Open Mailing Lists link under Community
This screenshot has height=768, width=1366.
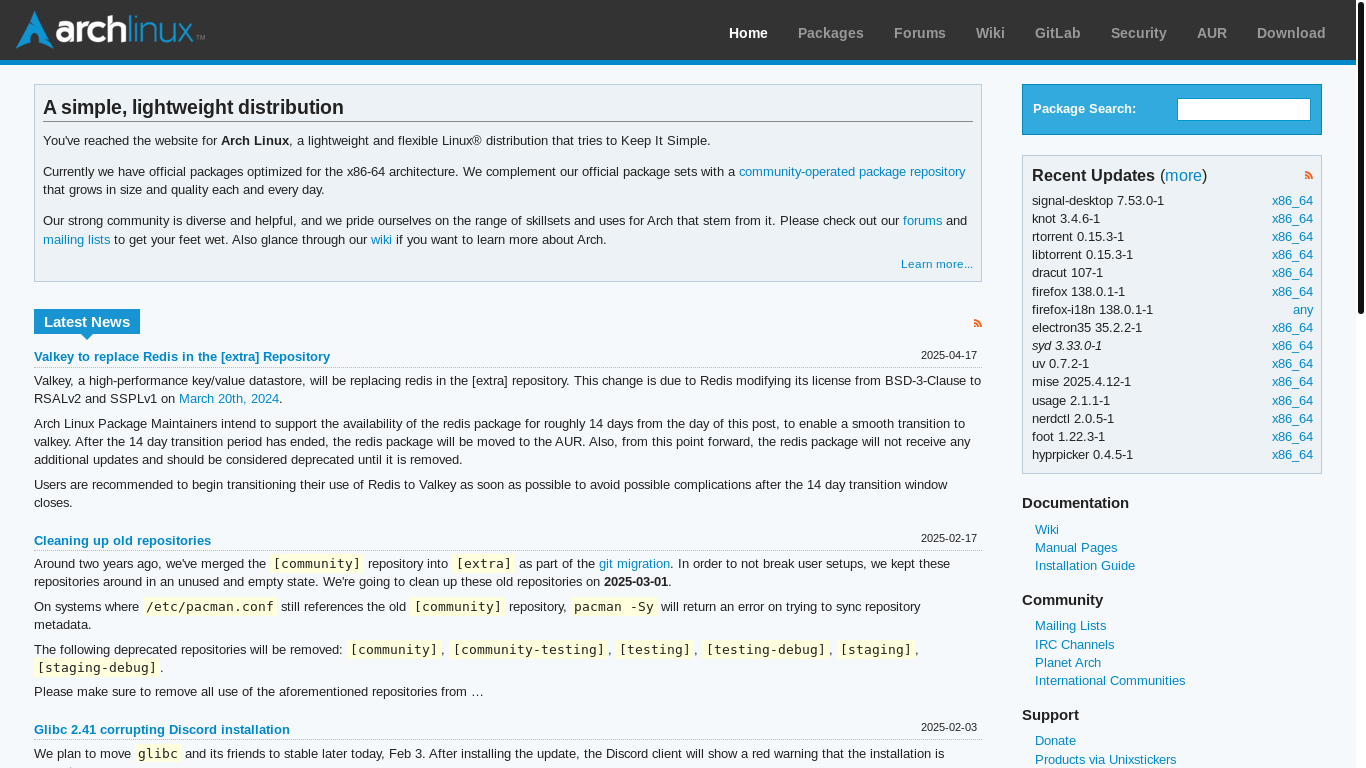(x=1070, y=626)
